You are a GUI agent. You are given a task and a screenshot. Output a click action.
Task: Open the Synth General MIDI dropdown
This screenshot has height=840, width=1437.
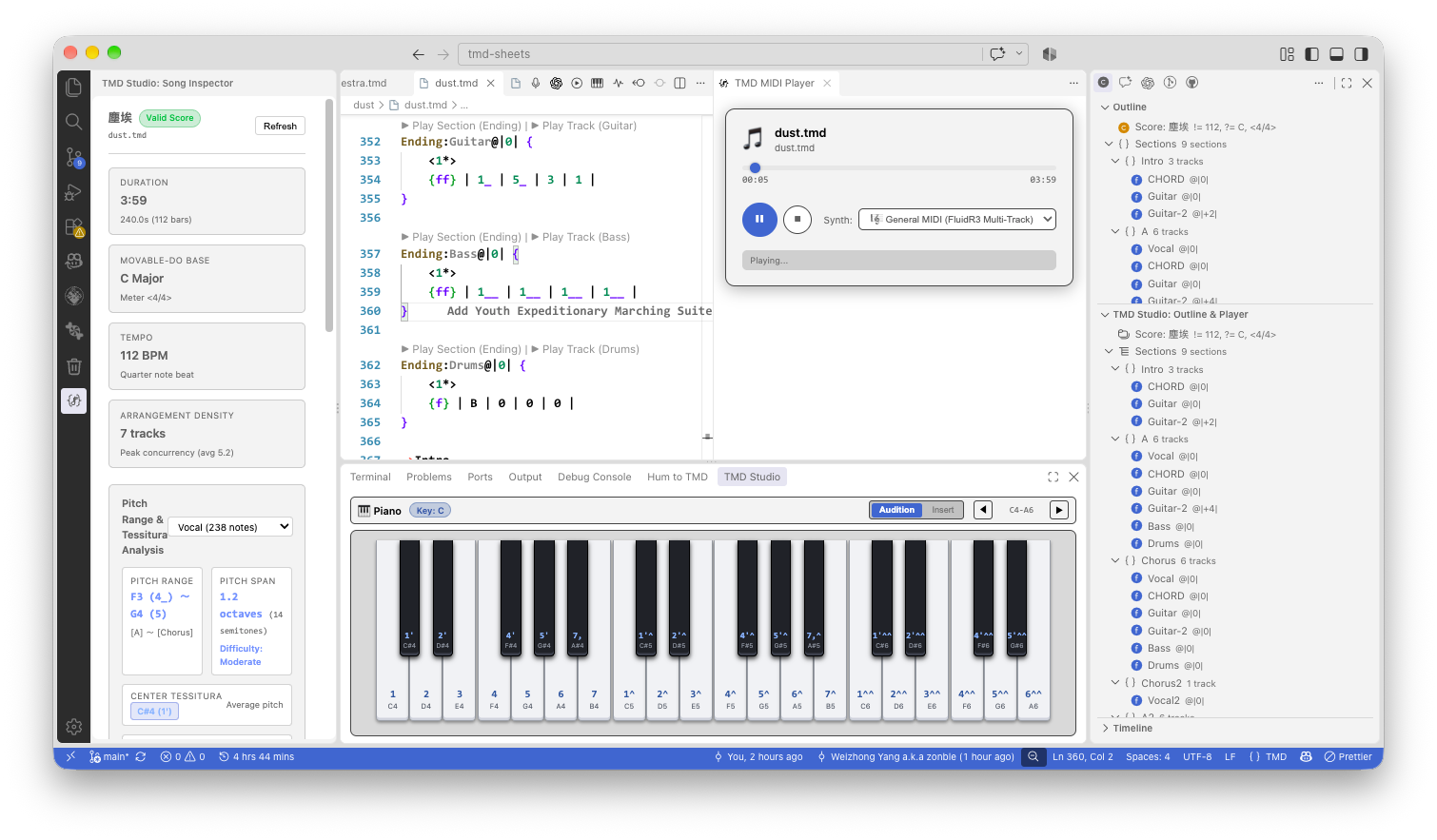coord(957,219)
